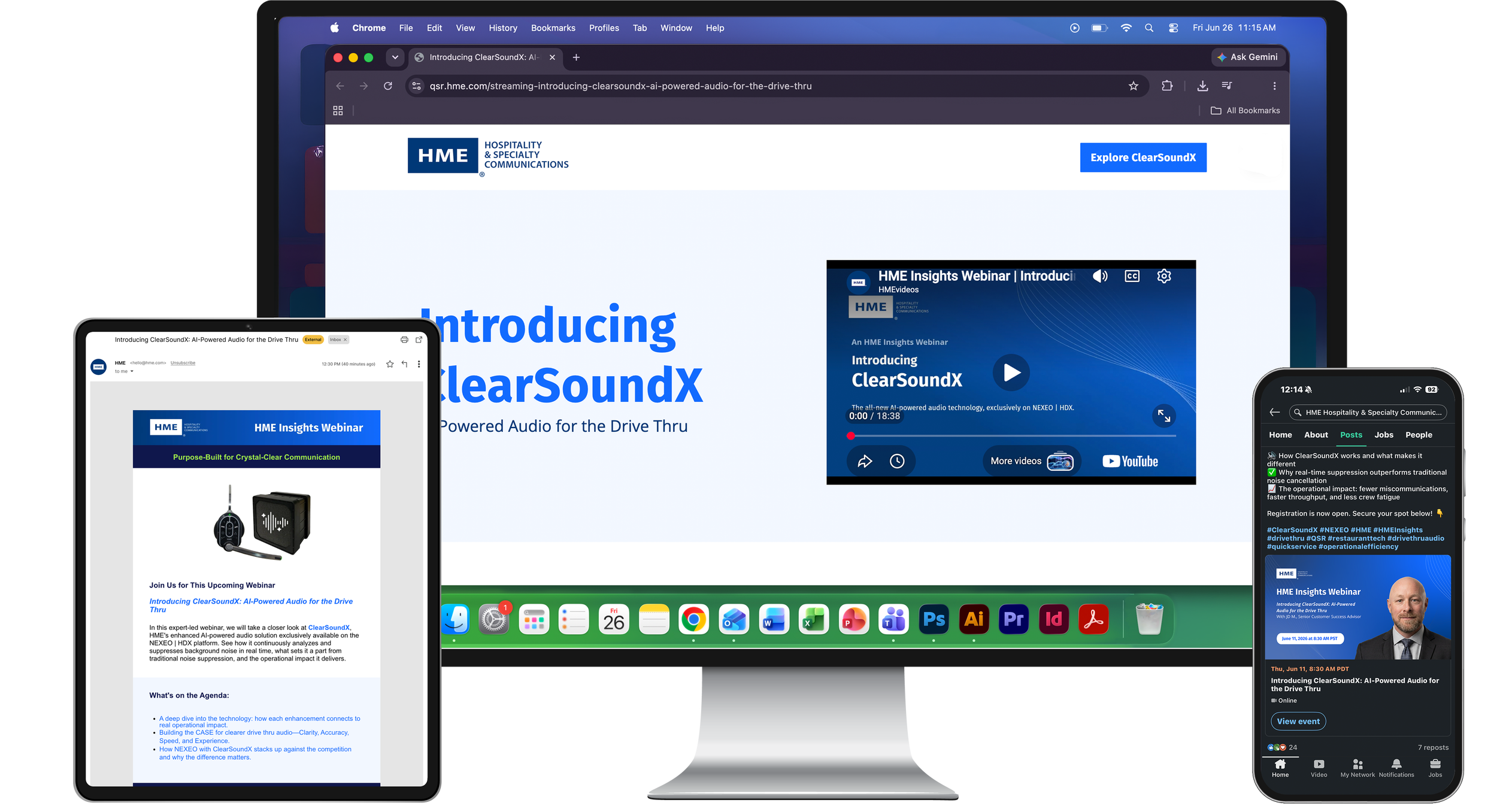1497x812 pixels.
Task: Open Microsoft Teams in the Dock
Action: [x=893, y=619]
